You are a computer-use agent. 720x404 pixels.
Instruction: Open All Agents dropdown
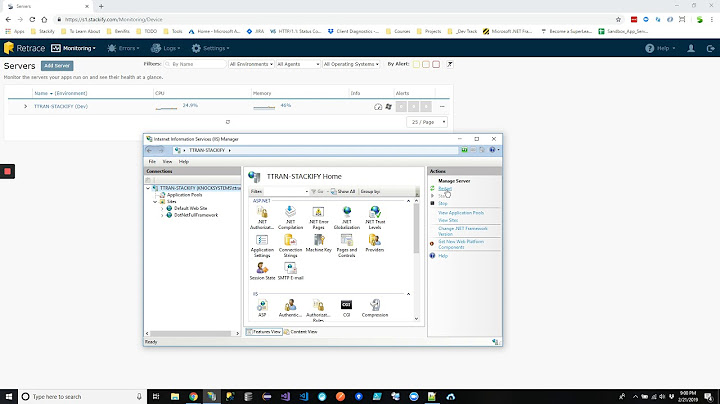[x=298, y=64]
